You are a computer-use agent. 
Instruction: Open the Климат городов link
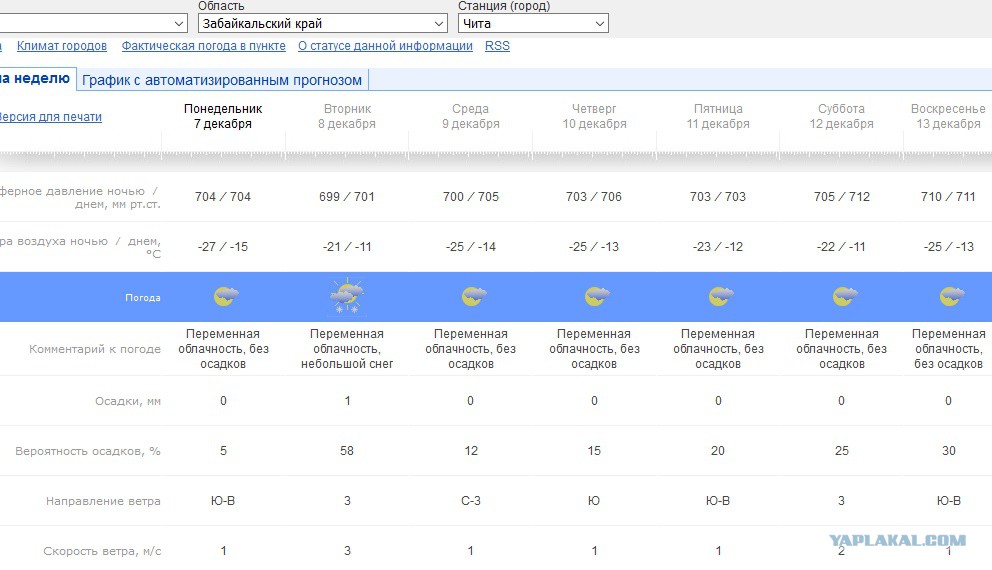point(62,46)
